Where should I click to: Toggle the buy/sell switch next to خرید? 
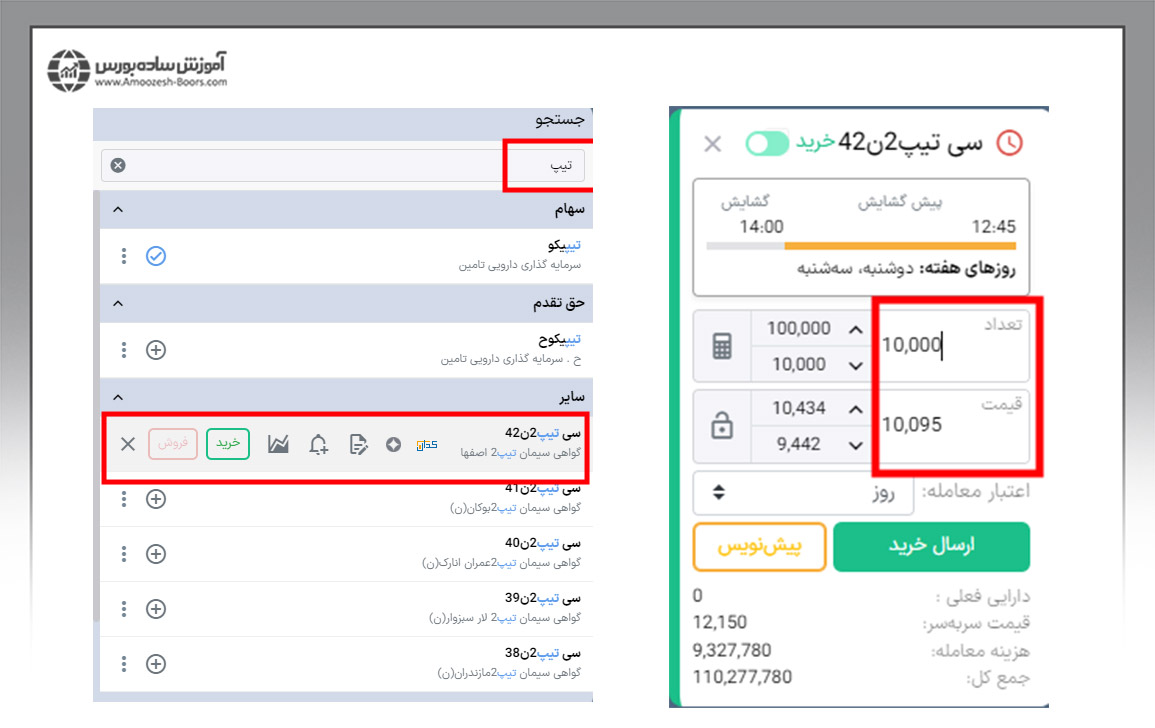pyautogui.click(x=767, y=143)
